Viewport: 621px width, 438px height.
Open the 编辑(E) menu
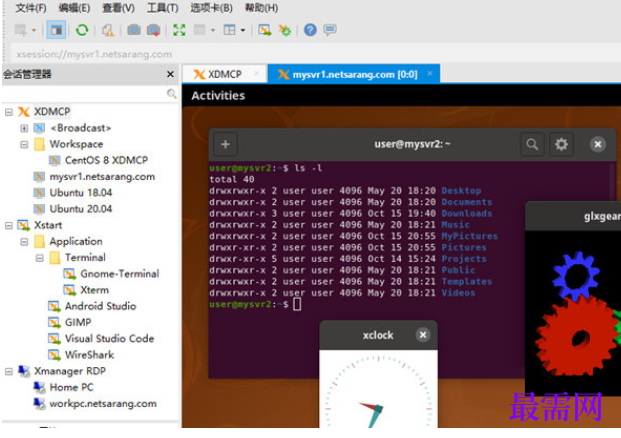pos(74,8)
